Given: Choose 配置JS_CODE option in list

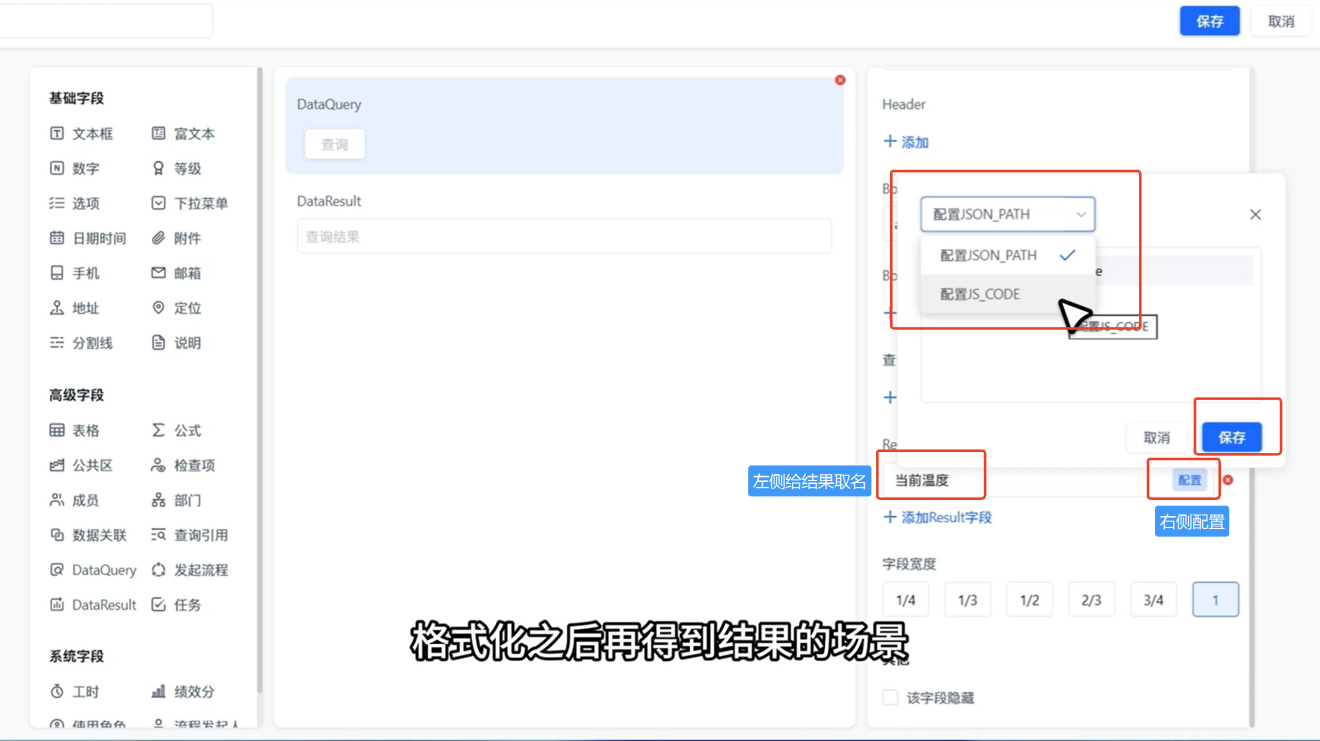Looking at the screenshot, I should coord(1008,294).
